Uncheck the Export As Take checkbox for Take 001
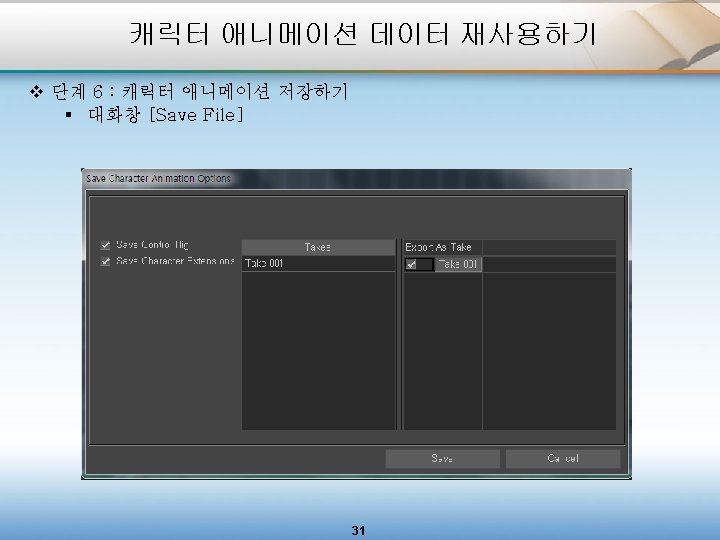Image resolution: width=720 pixels, height=540 pixels. tap(411, 264)
